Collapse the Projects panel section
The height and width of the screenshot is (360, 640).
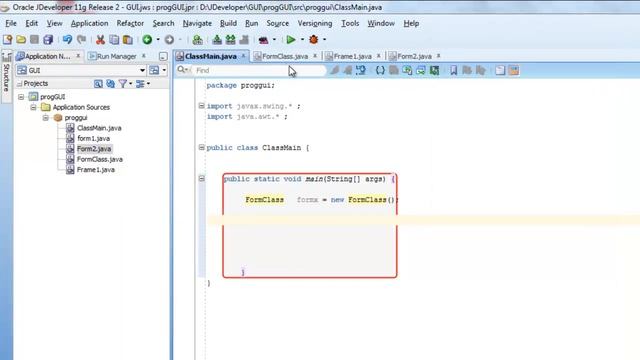(x=20, y=84)
